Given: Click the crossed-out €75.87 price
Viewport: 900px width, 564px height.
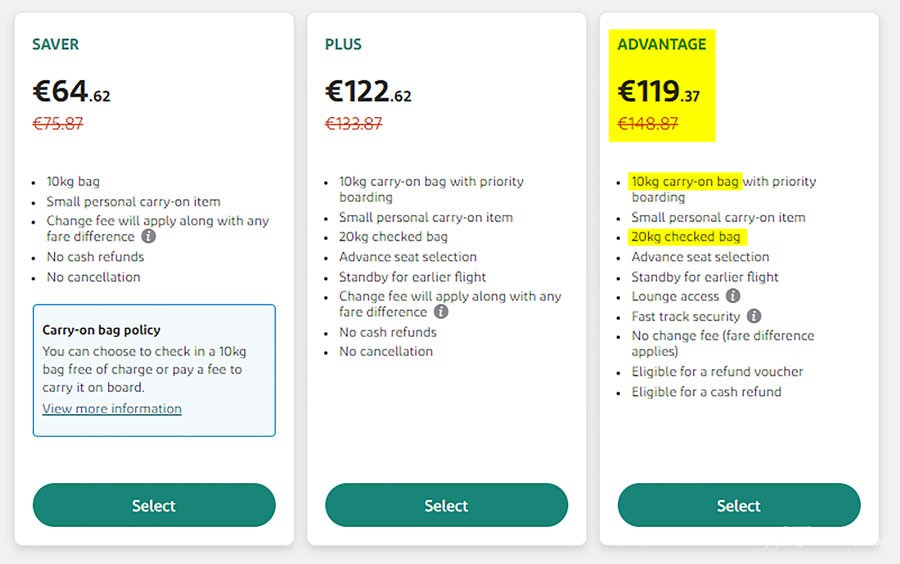Looking at the screenshot, I should pos(57,123).
